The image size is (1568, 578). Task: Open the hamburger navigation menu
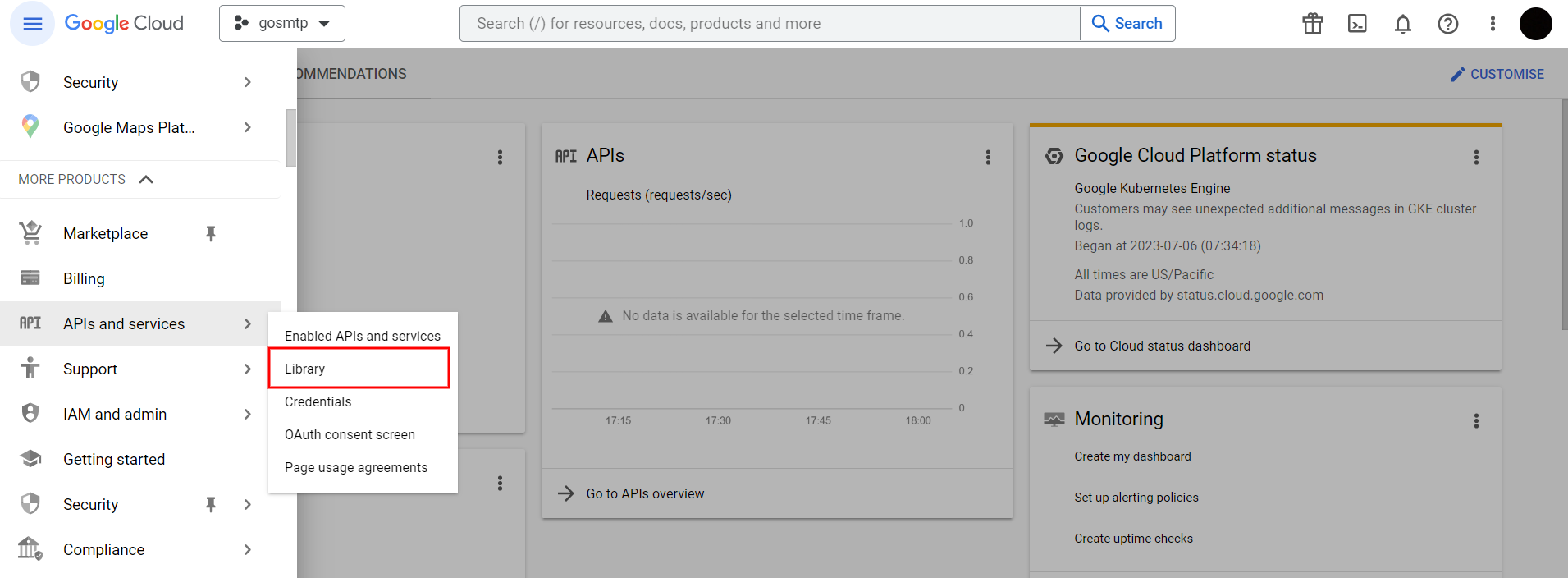[33, 24]
